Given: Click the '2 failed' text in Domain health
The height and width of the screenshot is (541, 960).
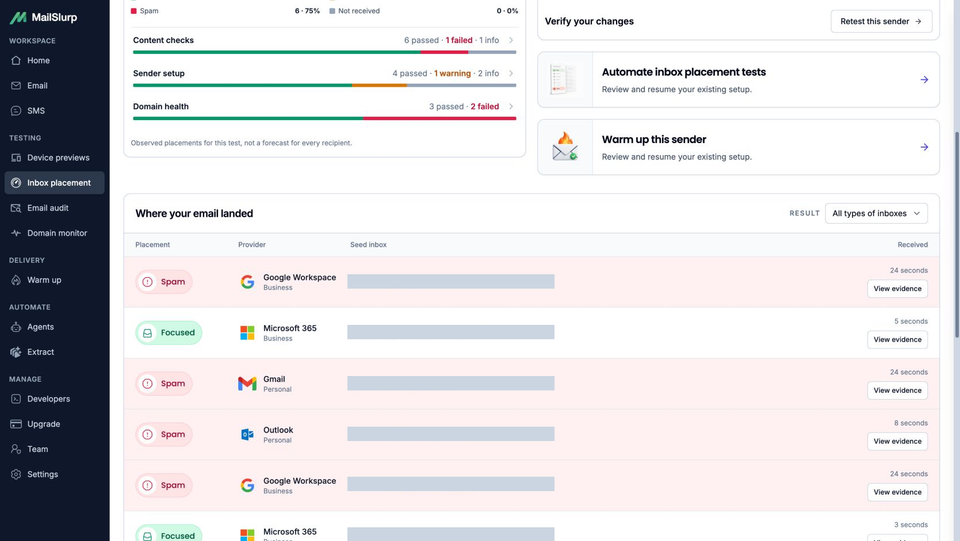Looking at the screenshot, I should click(x=485, y=106).
